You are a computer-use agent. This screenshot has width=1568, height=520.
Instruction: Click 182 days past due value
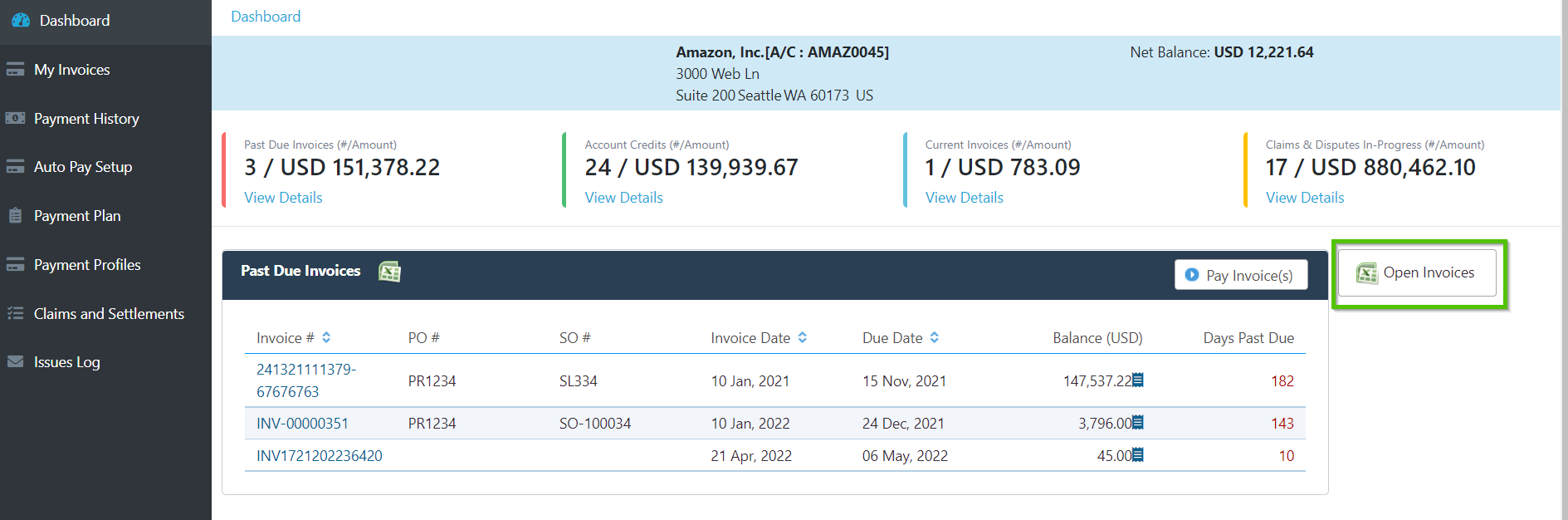(1282, 381)
